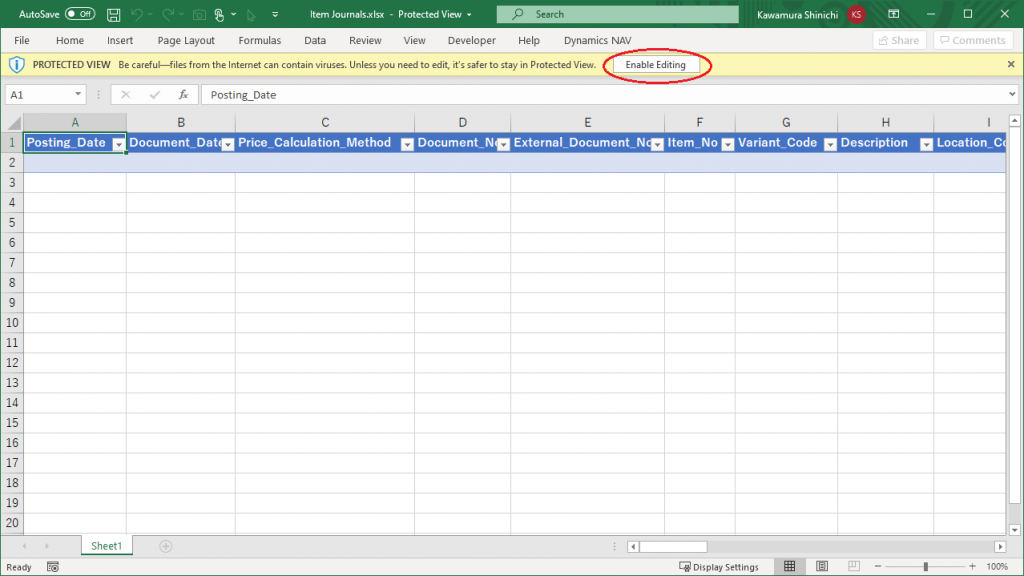Switch to the Home tab

click(x=70, y=40)
